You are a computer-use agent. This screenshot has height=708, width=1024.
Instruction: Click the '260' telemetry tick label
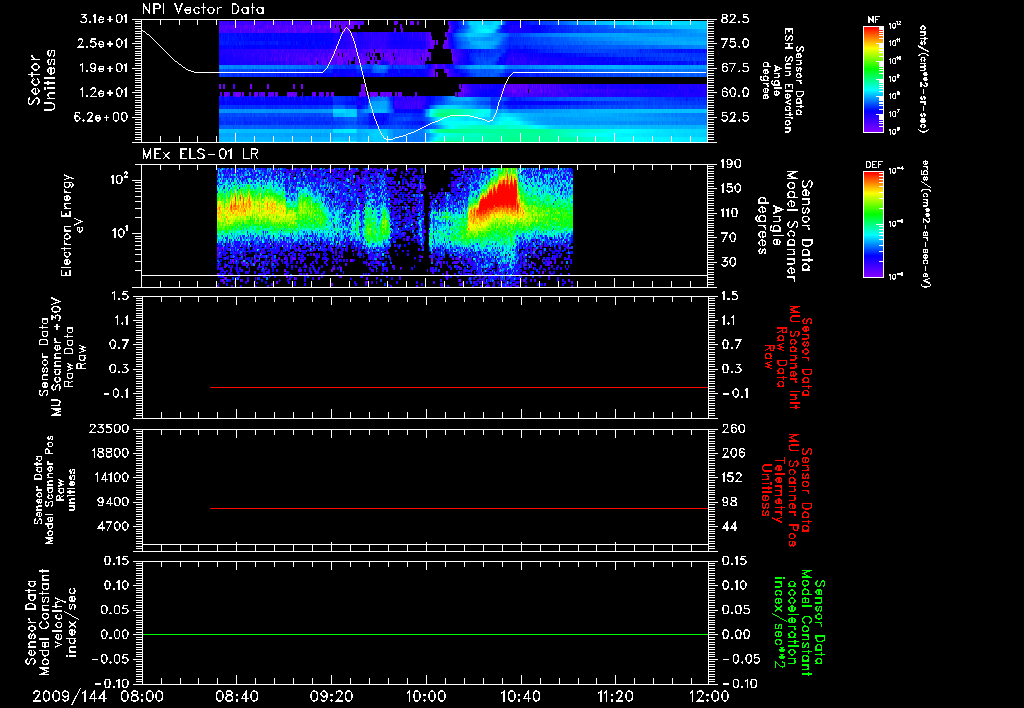click(x=733, y=429)
